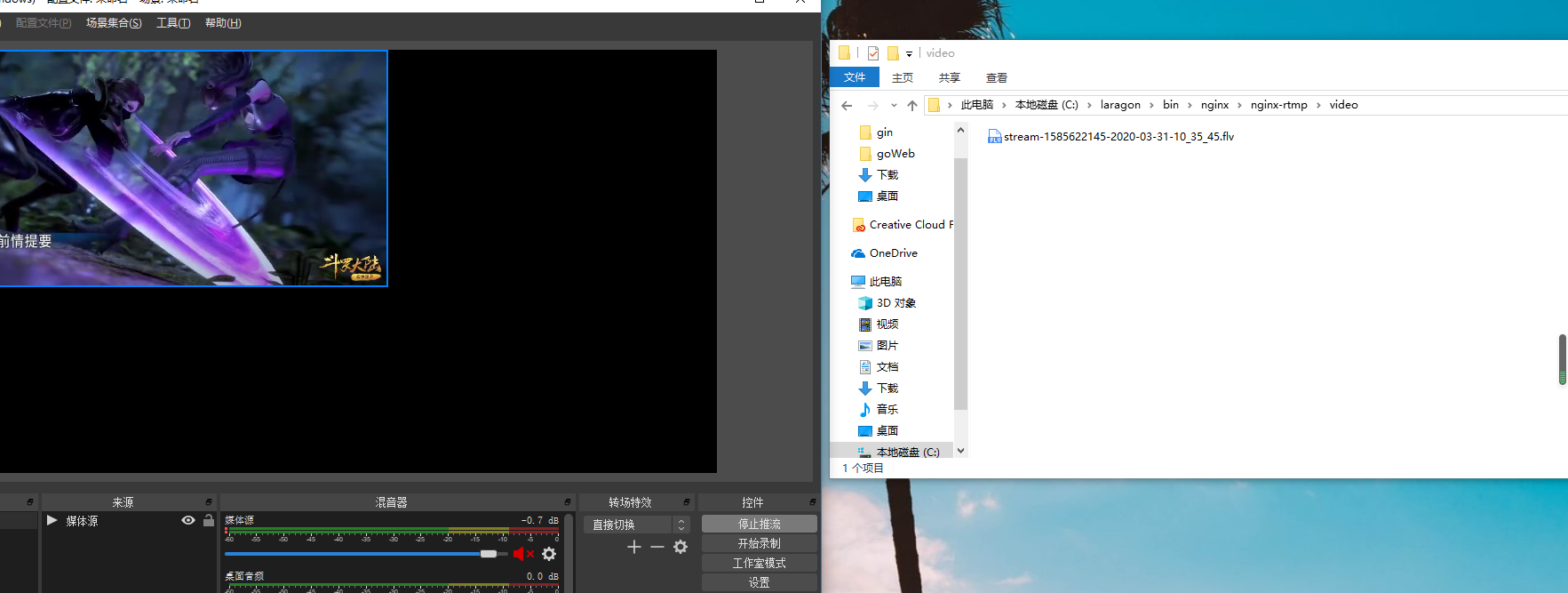Click the play triangle beside 媒体源 source
The width and height of the screenshot is (1568, 593).
click(x=52, y=520)
